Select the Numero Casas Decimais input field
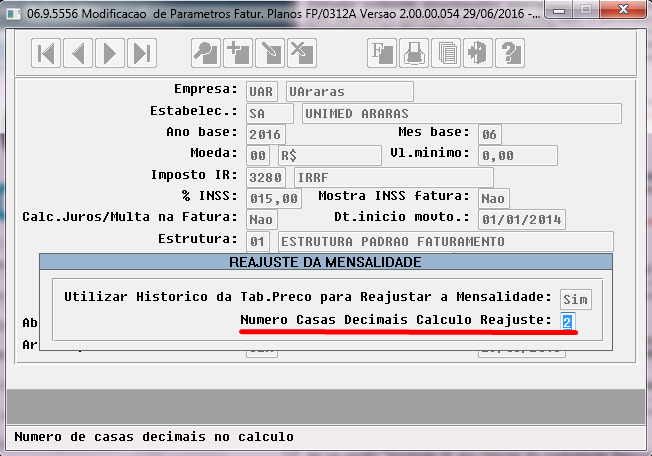The width and height of the screenshot is (652, 456). click(568, 322)
